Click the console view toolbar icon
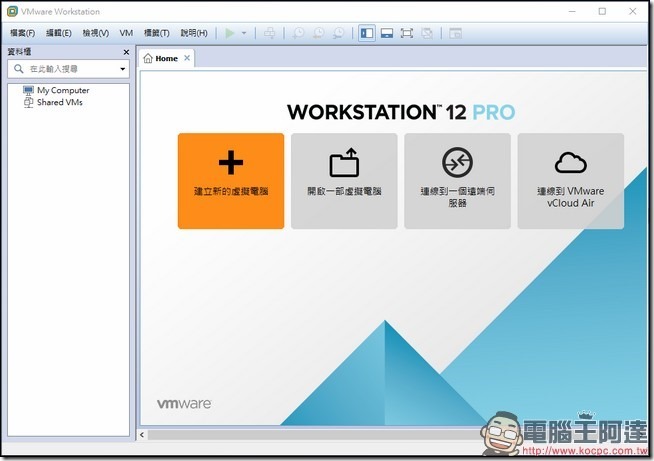Viewport: 654px width, 461px height. 455,33
